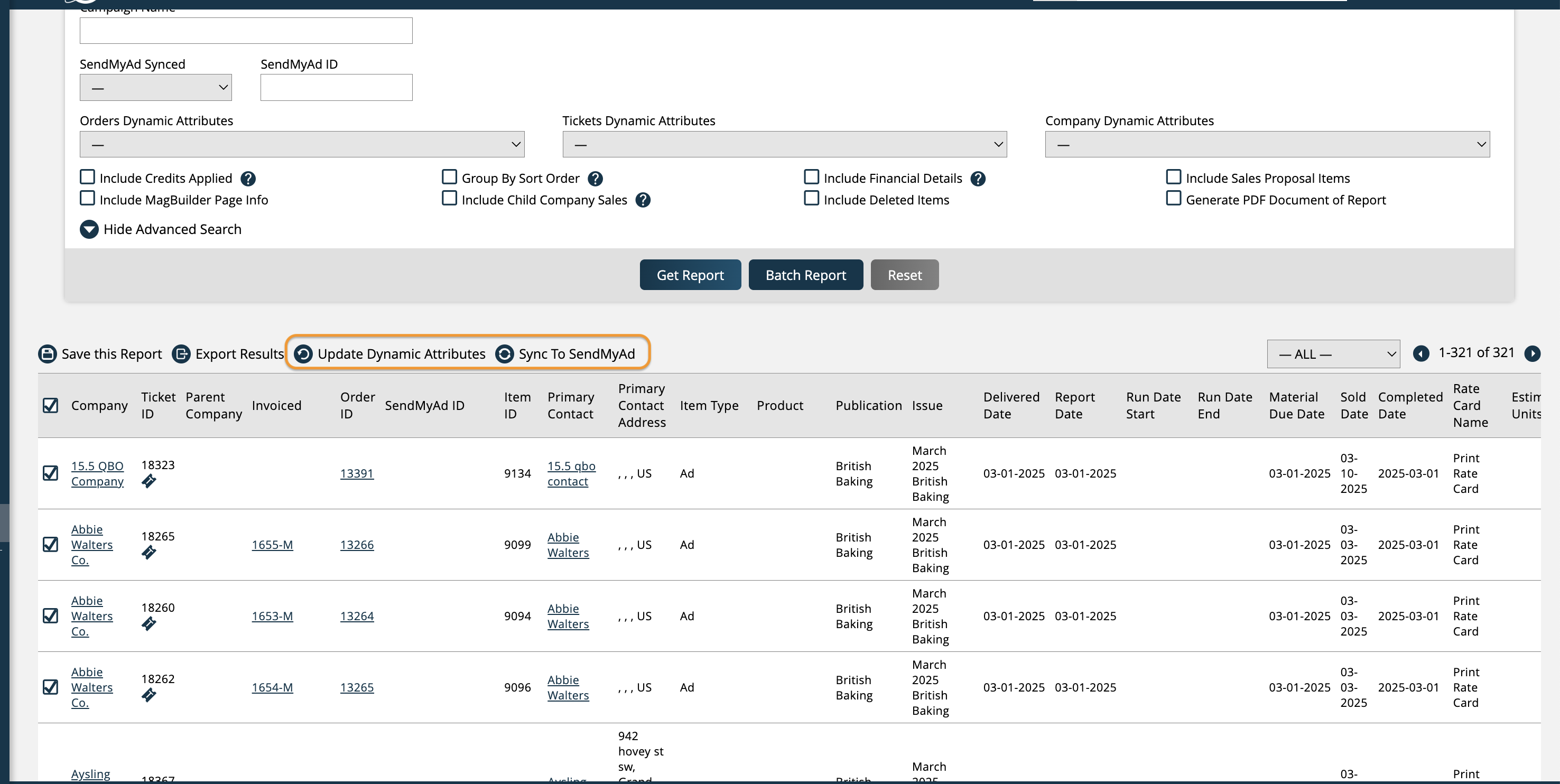The width and height of the screenshot is (1560, 784).
Task: Click the Item Type column header
Action: tap(709, 406)
